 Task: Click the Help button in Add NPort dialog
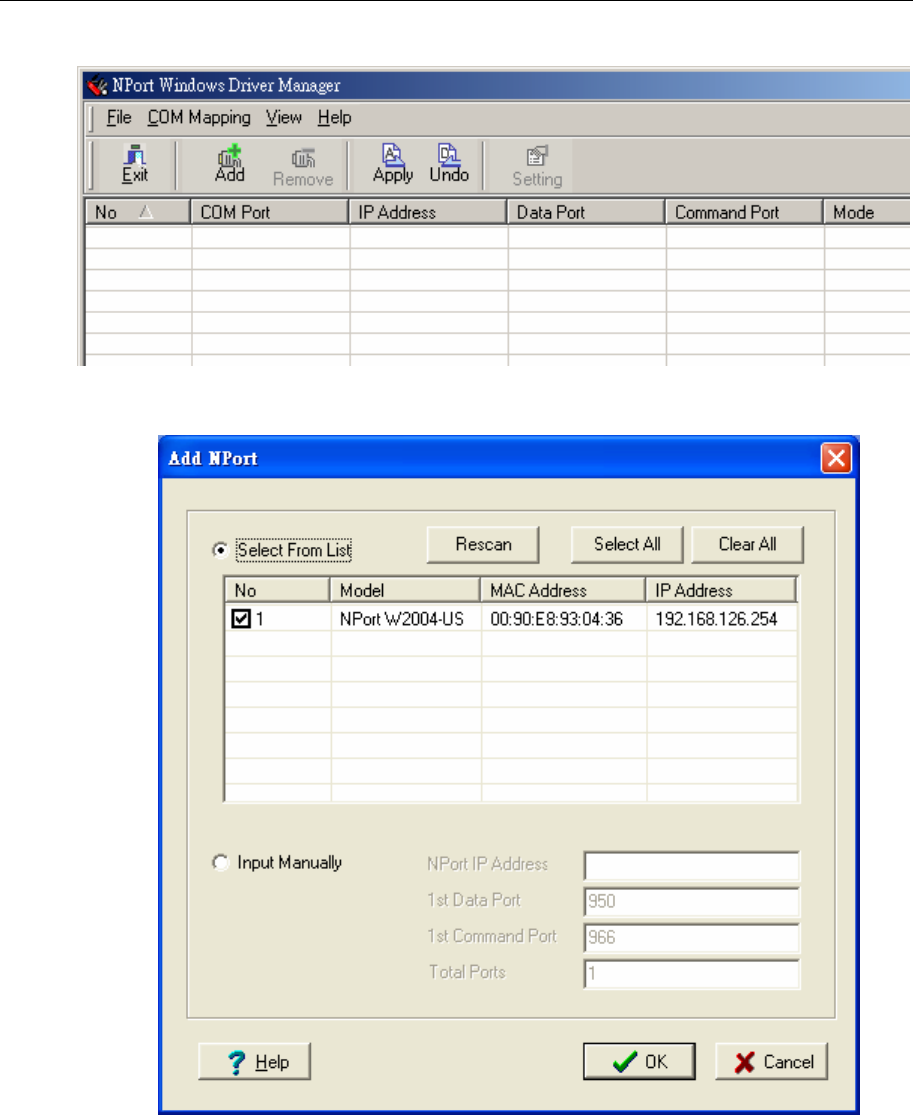255,1061
